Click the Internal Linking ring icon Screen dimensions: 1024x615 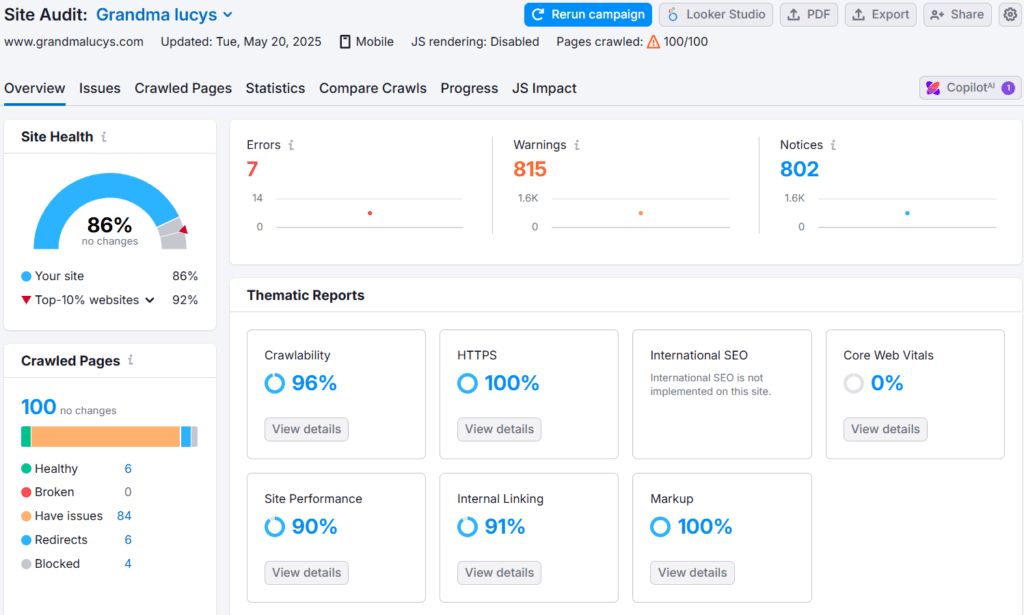pos(467,527)
